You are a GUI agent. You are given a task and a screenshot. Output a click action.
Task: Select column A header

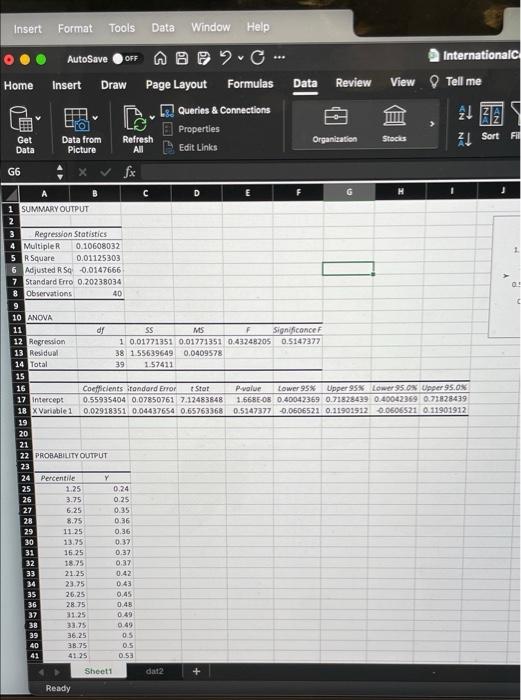[44, 194]
